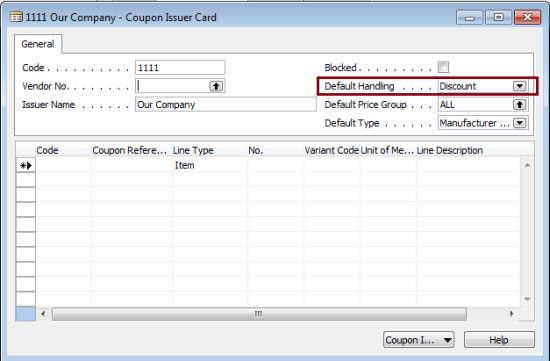Image resolution: width=550 pixels, height=361 pixels.
Task: Select the General tab
Action: click(x=38, y=44)
